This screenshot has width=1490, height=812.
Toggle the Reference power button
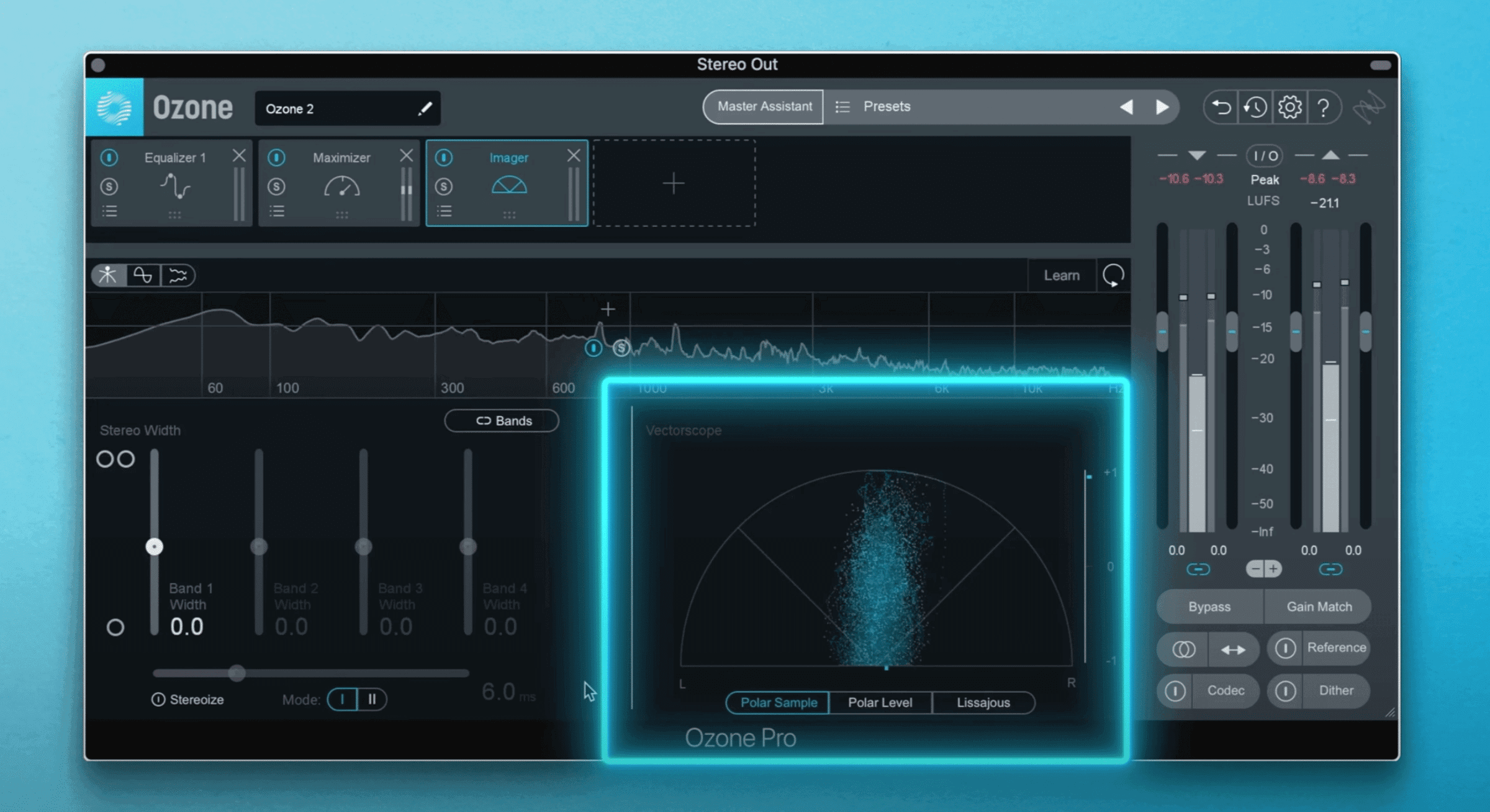1285,648
